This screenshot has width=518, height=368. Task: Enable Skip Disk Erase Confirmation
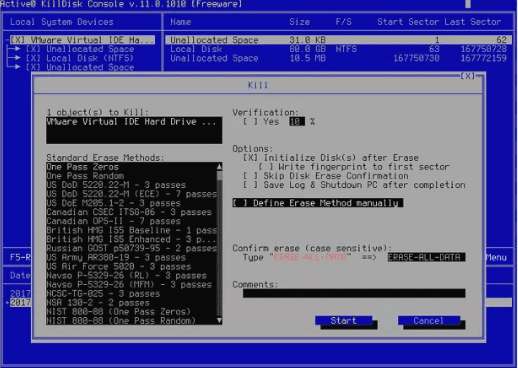[250, 176]
